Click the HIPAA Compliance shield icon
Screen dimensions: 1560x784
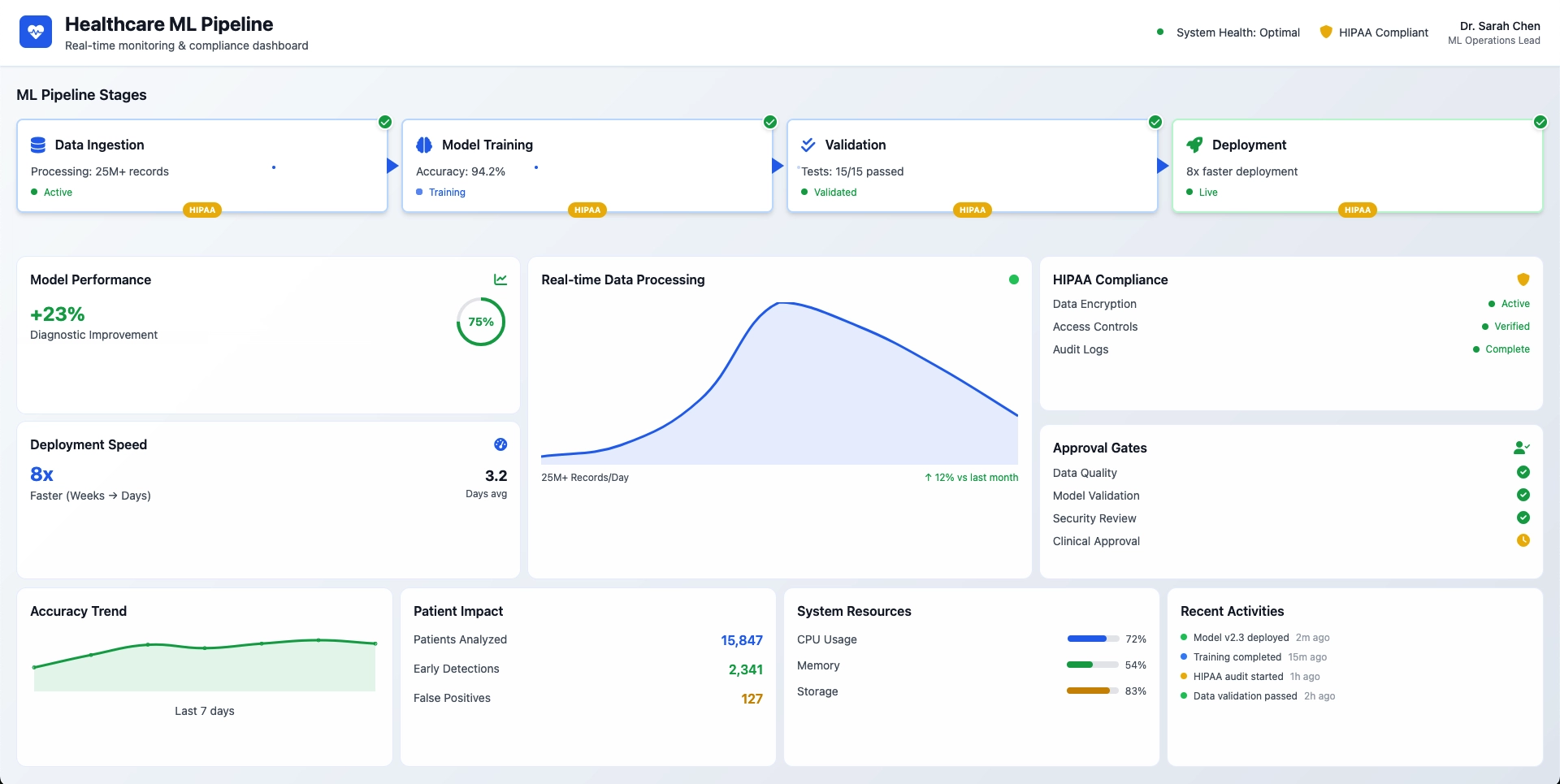pos(1523,279)
